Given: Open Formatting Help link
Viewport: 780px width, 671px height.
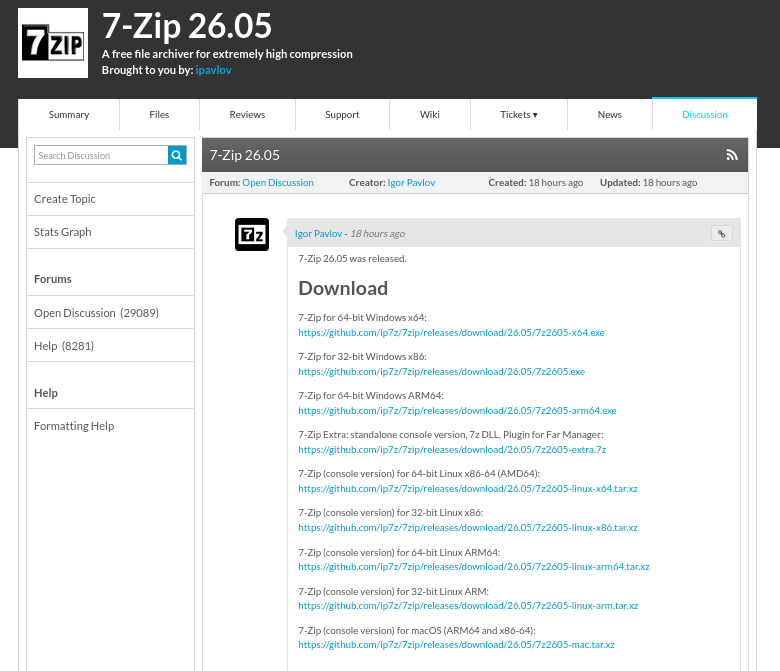Looking at the screenshot, I should pyautogui.click(x=110, y=426).
